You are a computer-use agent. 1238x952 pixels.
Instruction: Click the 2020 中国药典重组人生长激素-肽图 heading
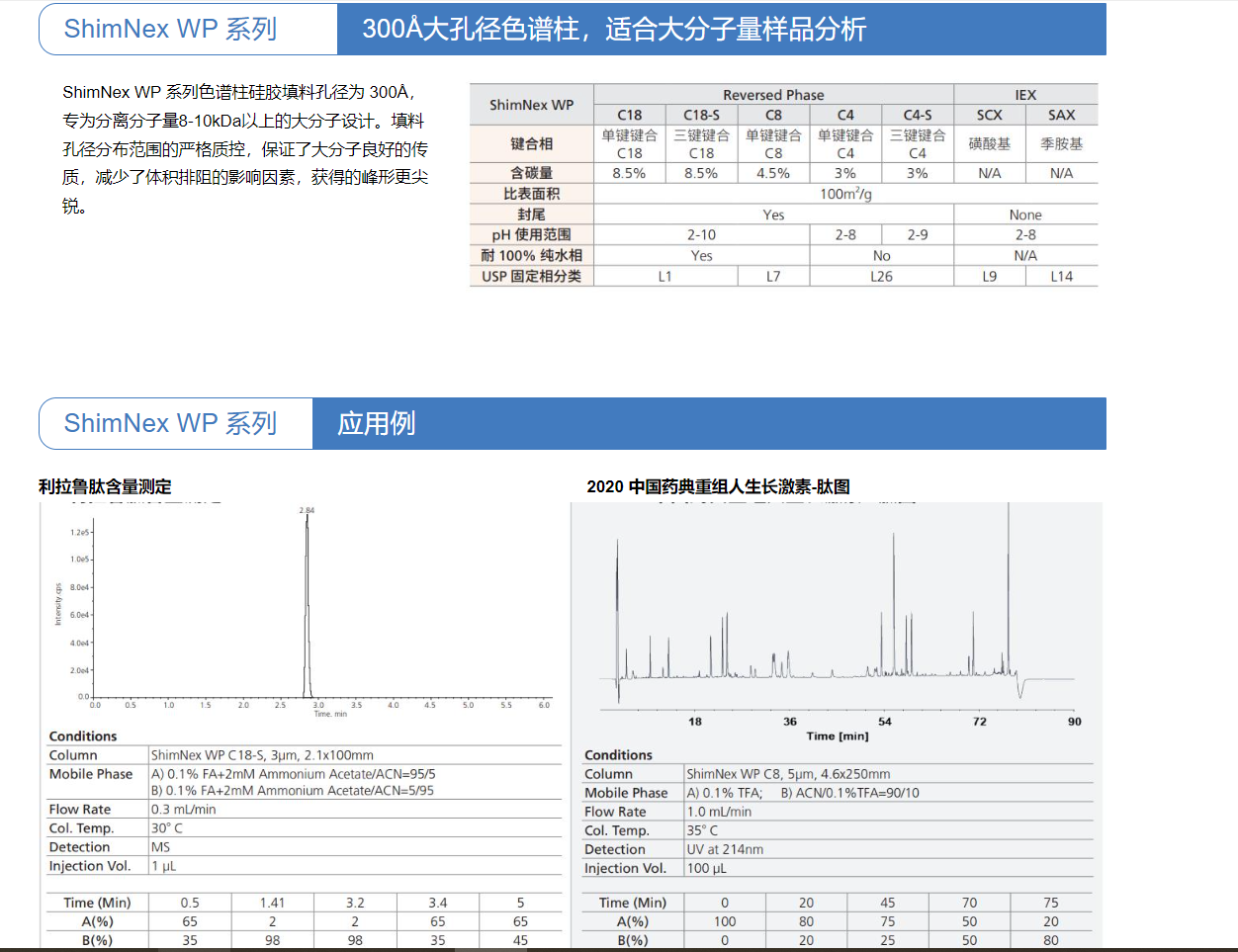click(x=718, y=486)
